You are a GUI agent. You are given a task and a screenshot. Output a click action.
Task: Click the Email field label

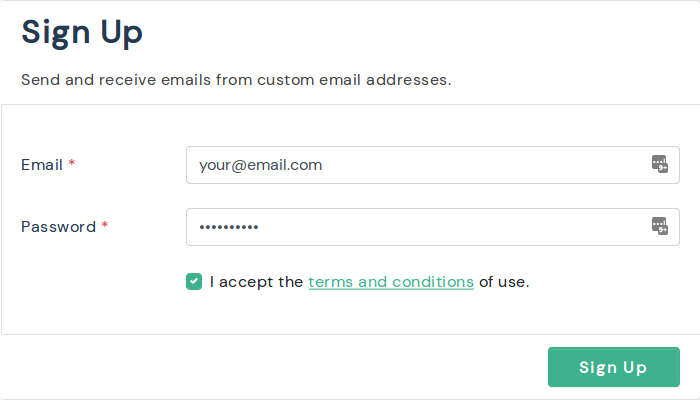(42, 165)
